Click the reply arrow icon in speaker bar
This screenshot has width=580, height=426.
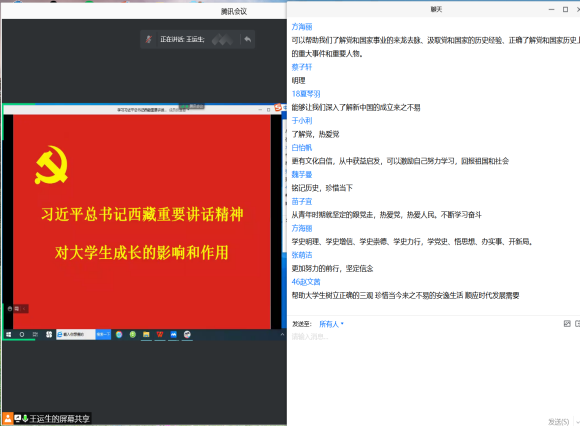point(248,39)
